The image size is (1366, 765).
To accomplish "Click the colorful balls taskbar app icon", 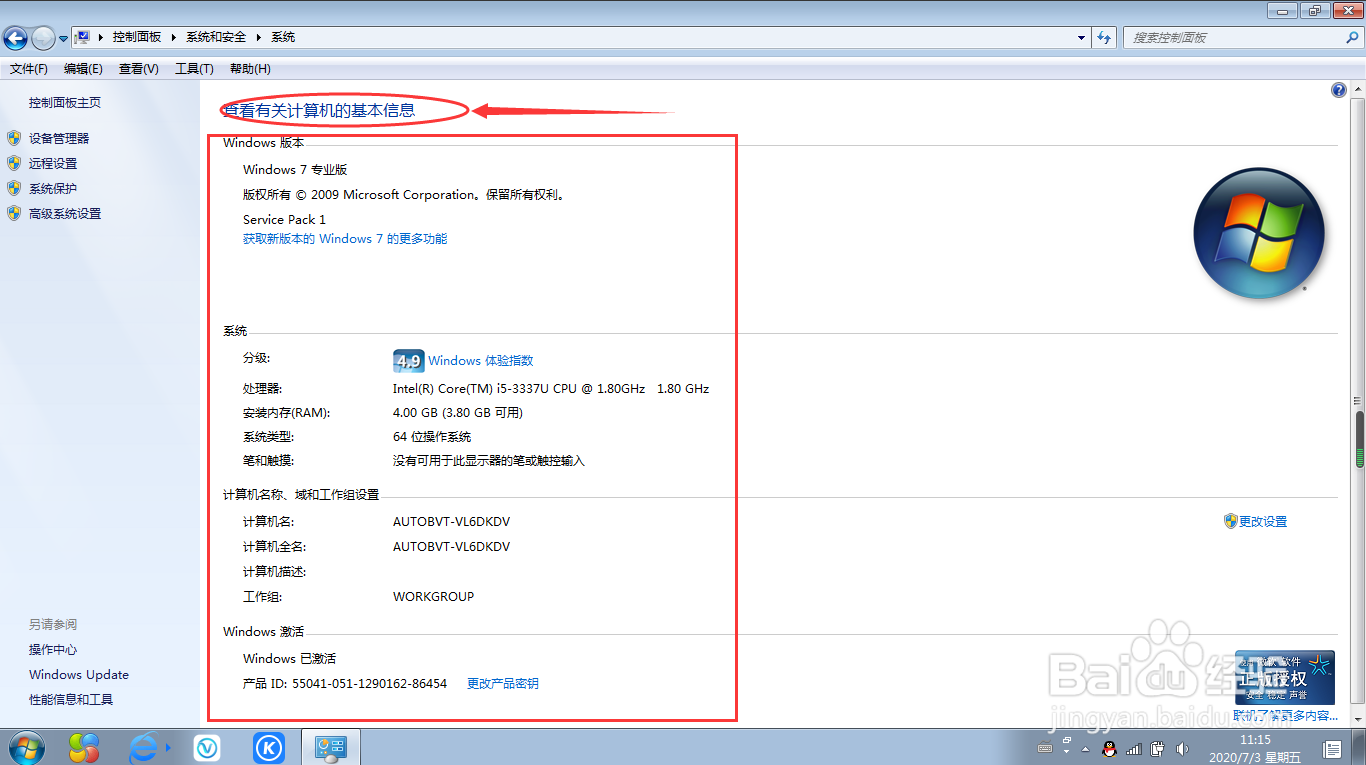I will tap(84, 748).
